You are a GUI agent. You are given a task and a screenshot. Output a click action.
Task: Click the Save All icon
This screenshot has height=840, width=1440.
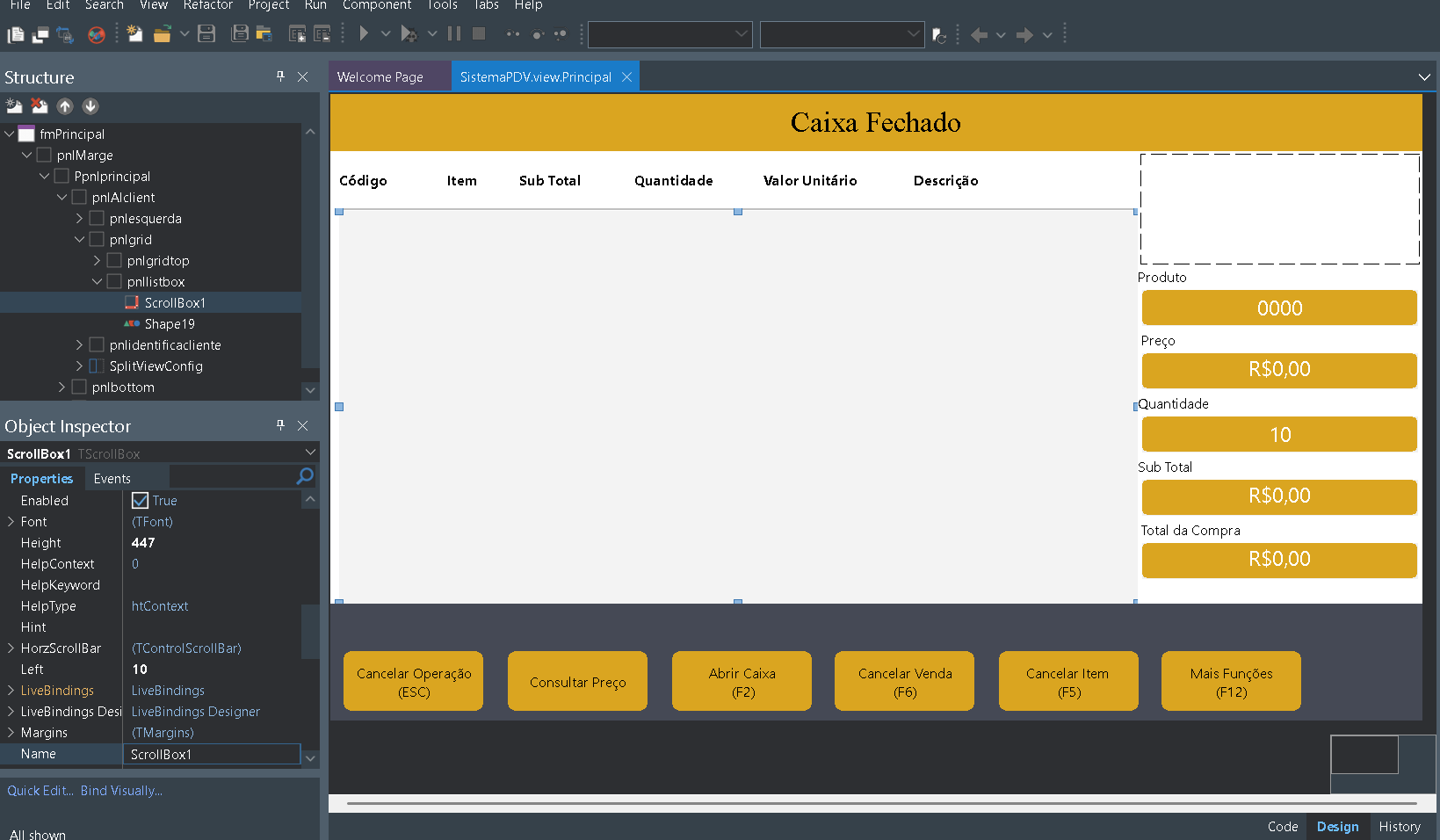pos(239,34)
